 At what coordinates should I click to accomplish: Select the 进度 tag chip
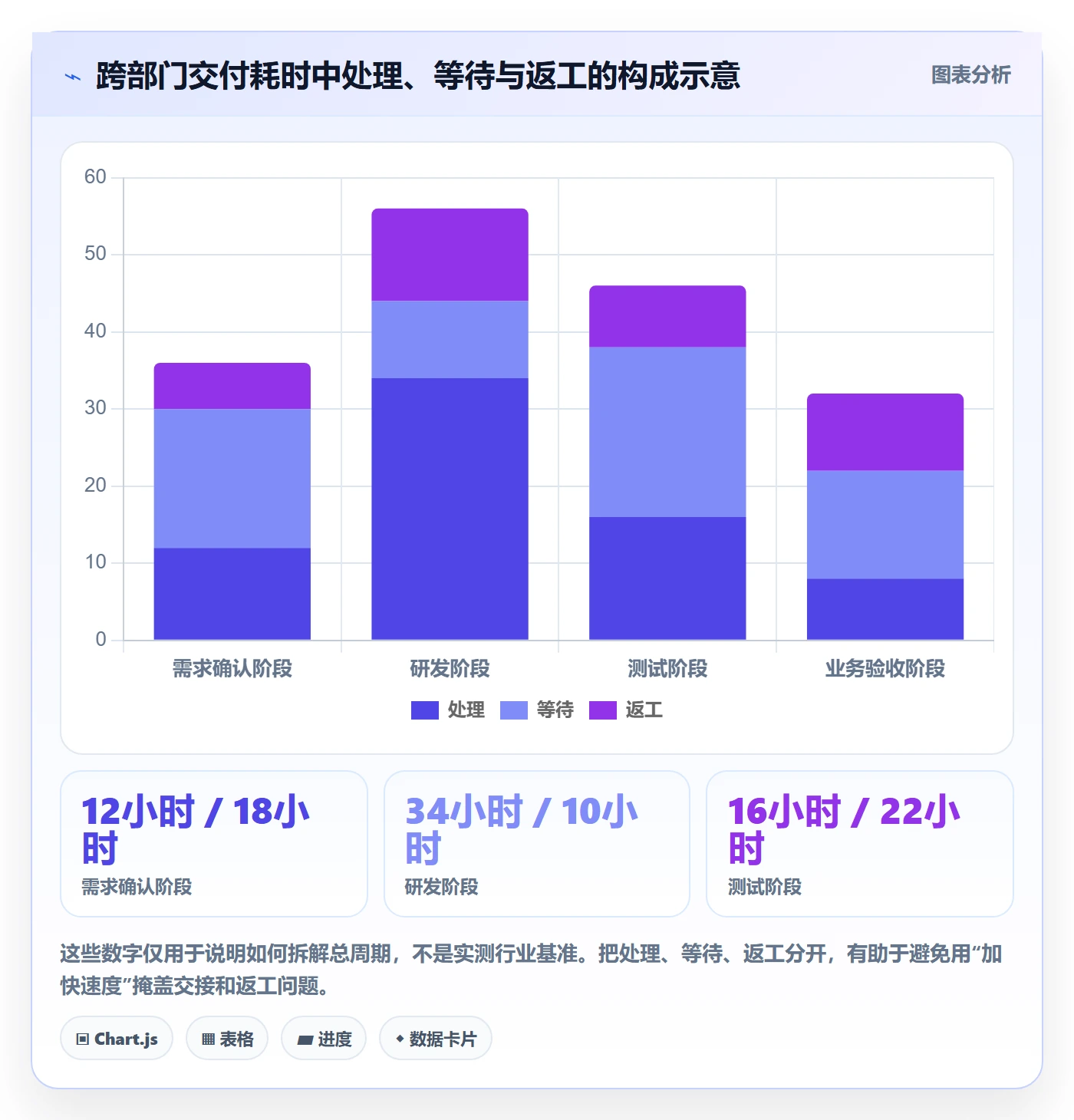coord(324,1039)
